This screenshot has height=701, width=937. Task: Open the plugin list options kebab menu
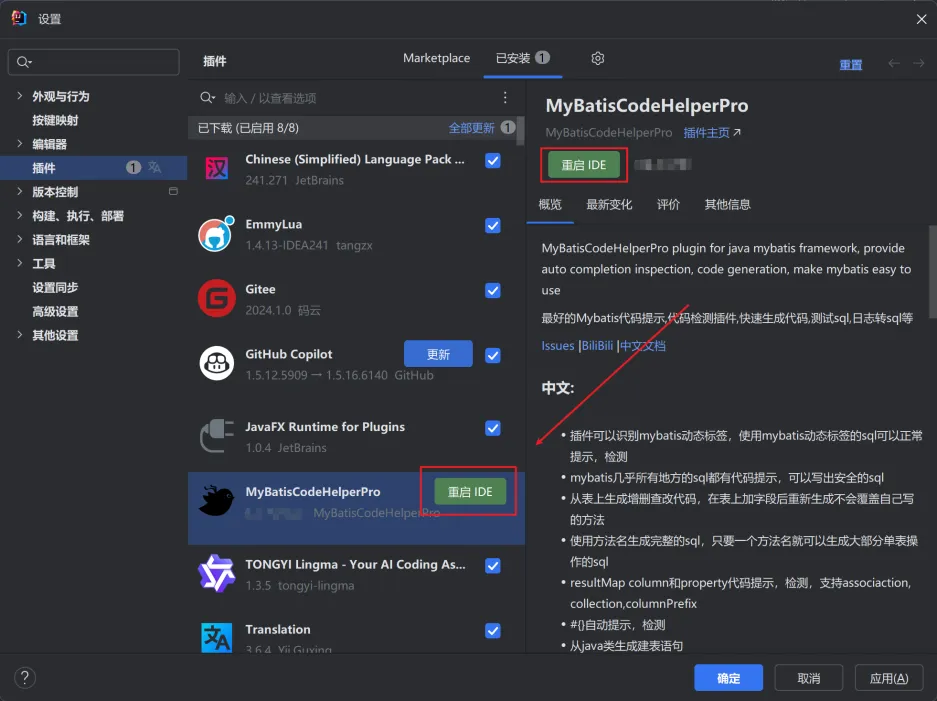point(505,97)
